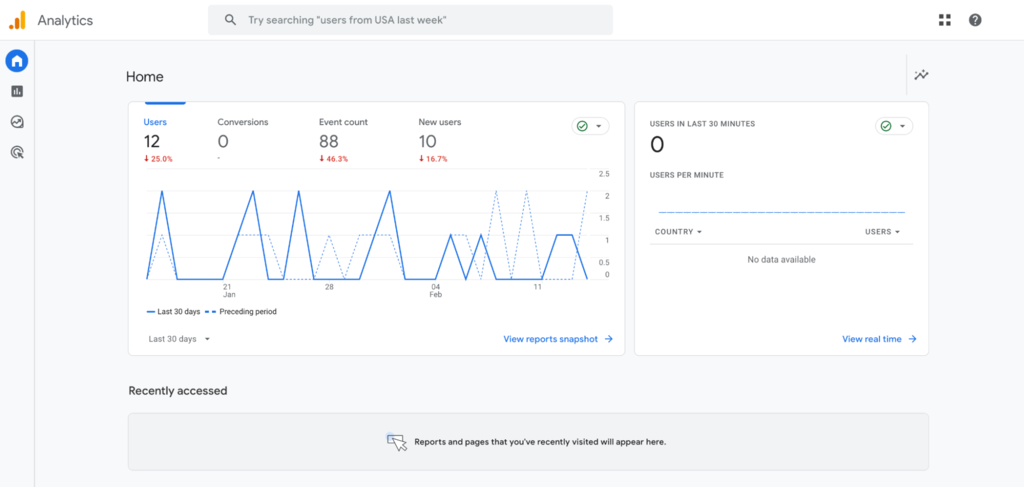Click the Analytics logo icon

pos(17,20)
